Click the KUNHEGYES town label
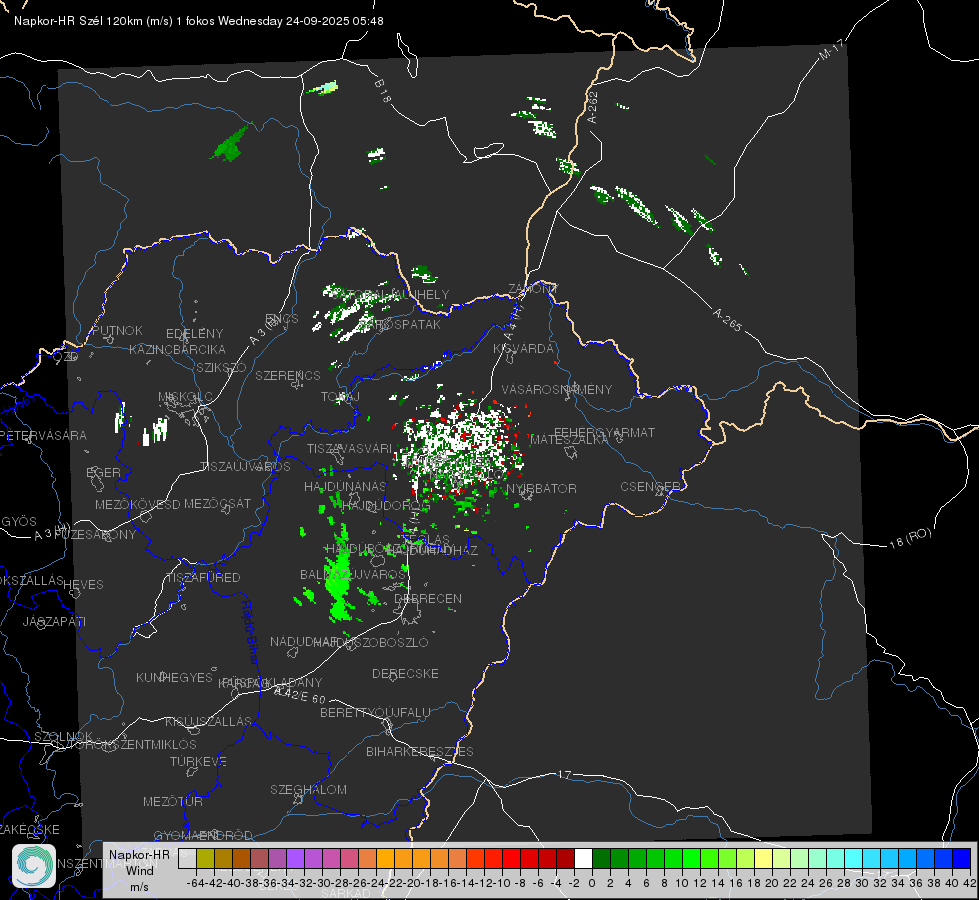 coord(174,678)
